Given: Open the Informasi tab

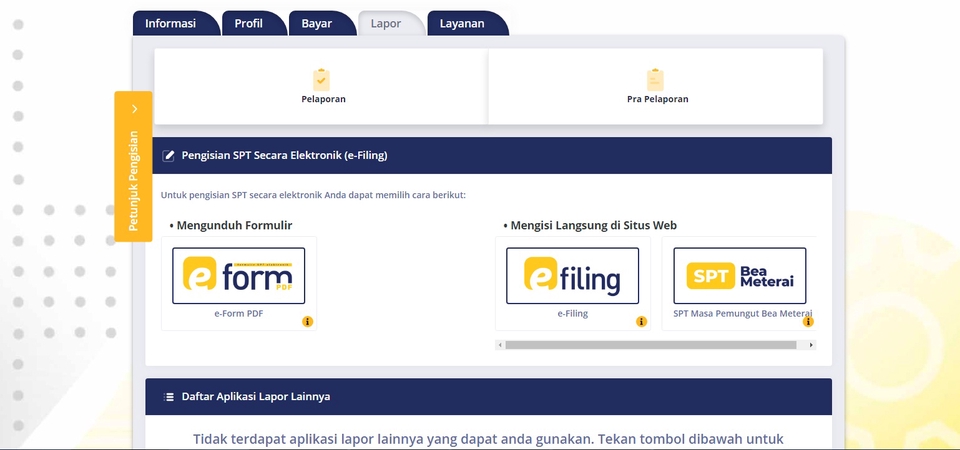Looking at the screenshot, I should 175,23.
